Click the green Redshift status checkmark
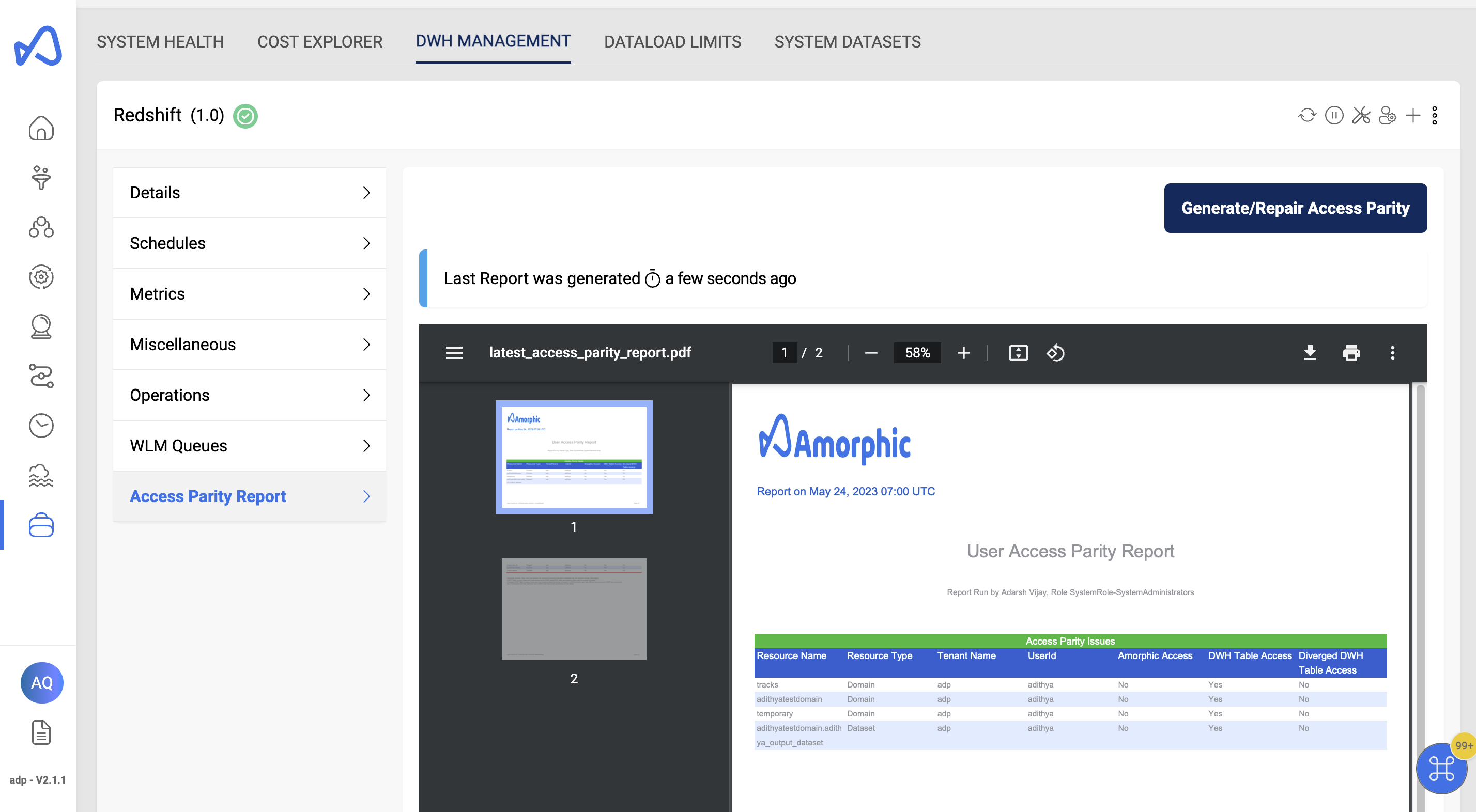 [245, 116]
